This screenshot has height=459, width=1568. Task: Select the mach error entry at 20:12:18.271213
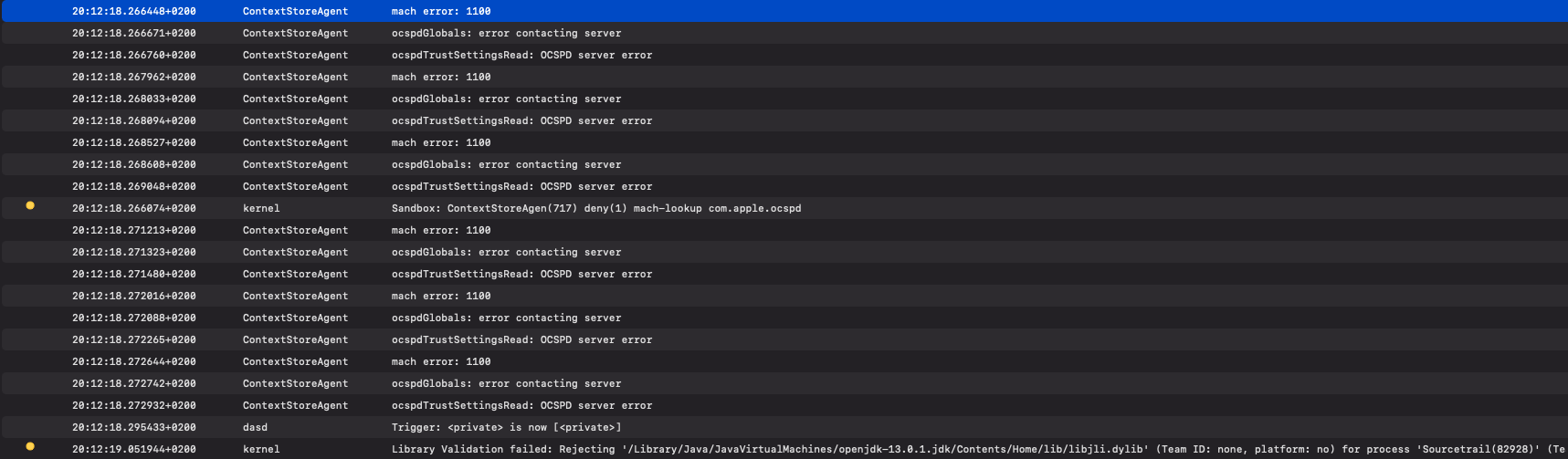[x=784, y=230]
